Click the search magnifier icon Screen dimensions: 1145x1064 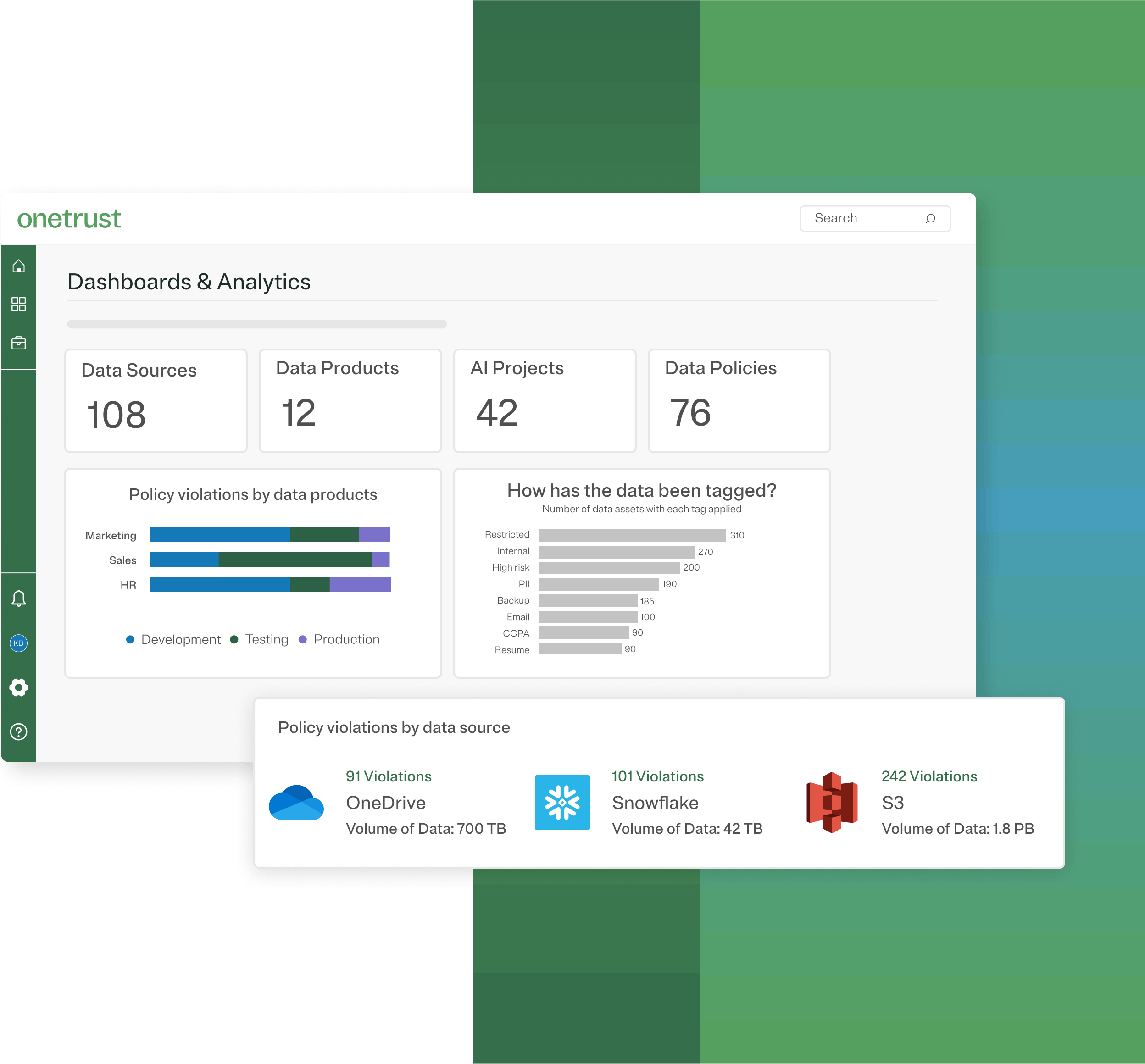click(x=930, y=218)
